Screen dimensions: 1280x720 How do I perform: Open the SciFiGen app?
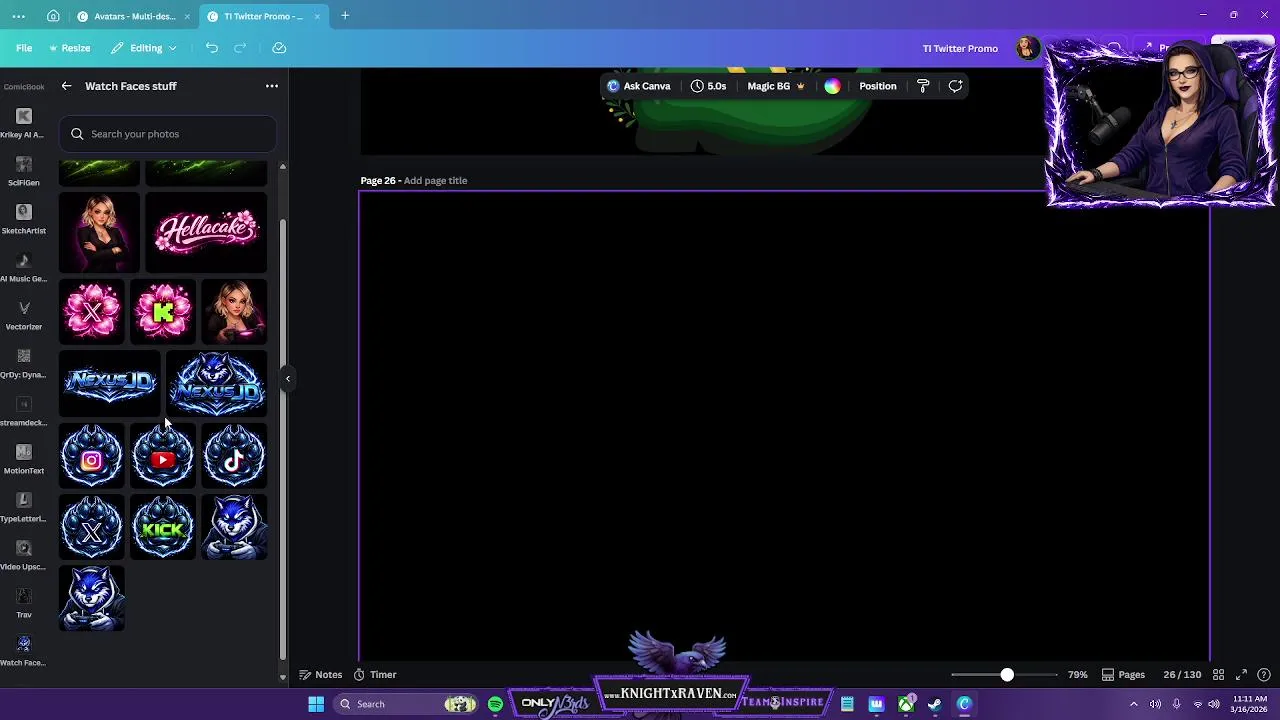(x=23, y=171)
